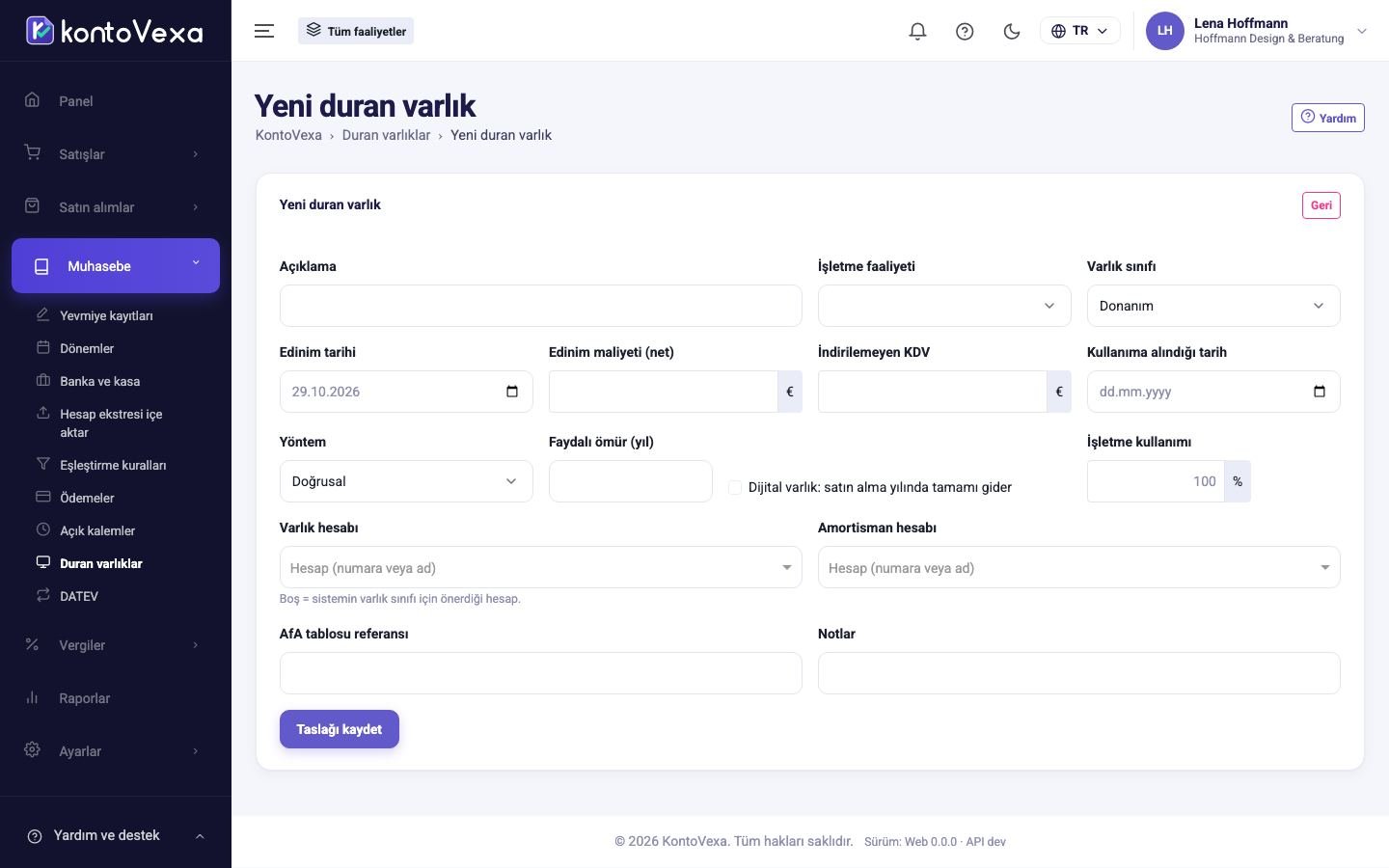Open calendar picker for Edinim tarihi
This screenshot has width=1389, height=868.
coord(512,392)
